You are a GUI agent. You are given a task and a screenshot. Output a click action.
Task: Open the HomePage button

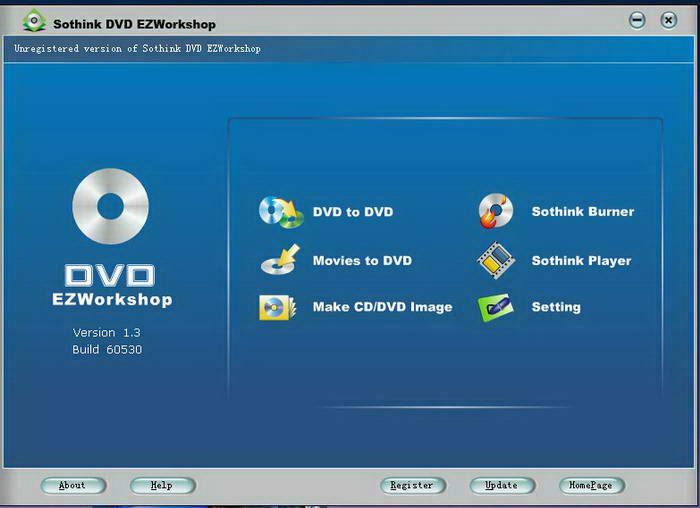click(x=592, y=485)
